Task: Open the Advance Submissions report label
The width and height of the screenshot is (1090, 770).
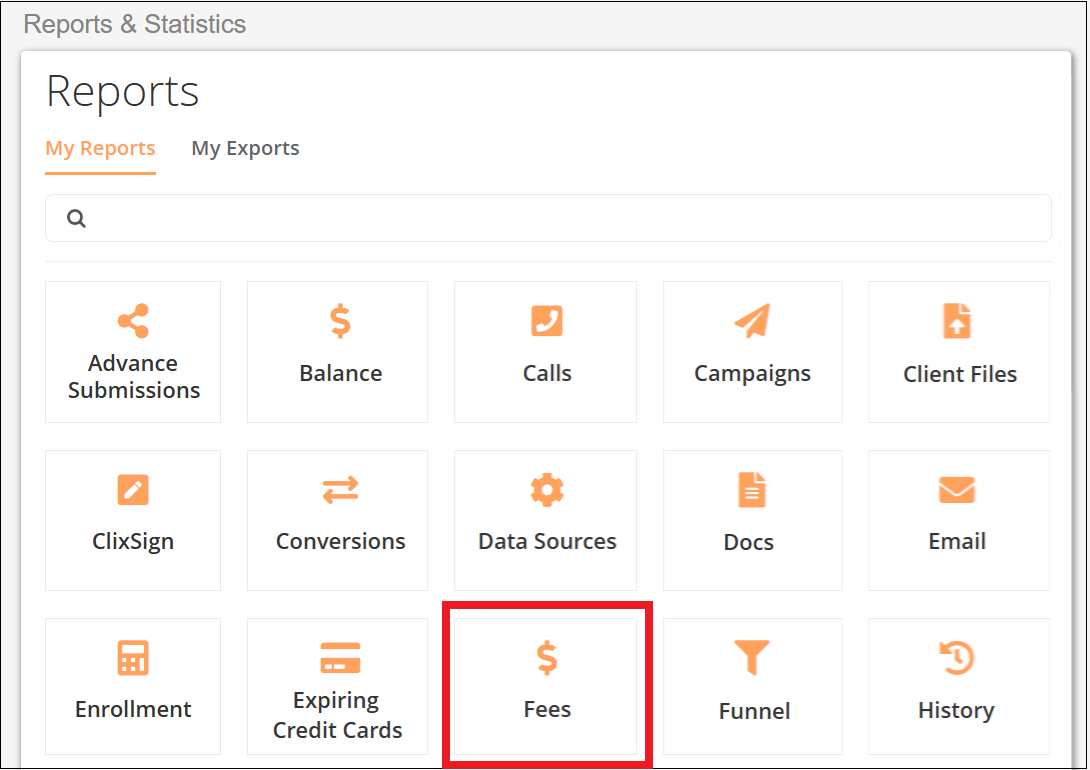Action: (x=133, y=377)
